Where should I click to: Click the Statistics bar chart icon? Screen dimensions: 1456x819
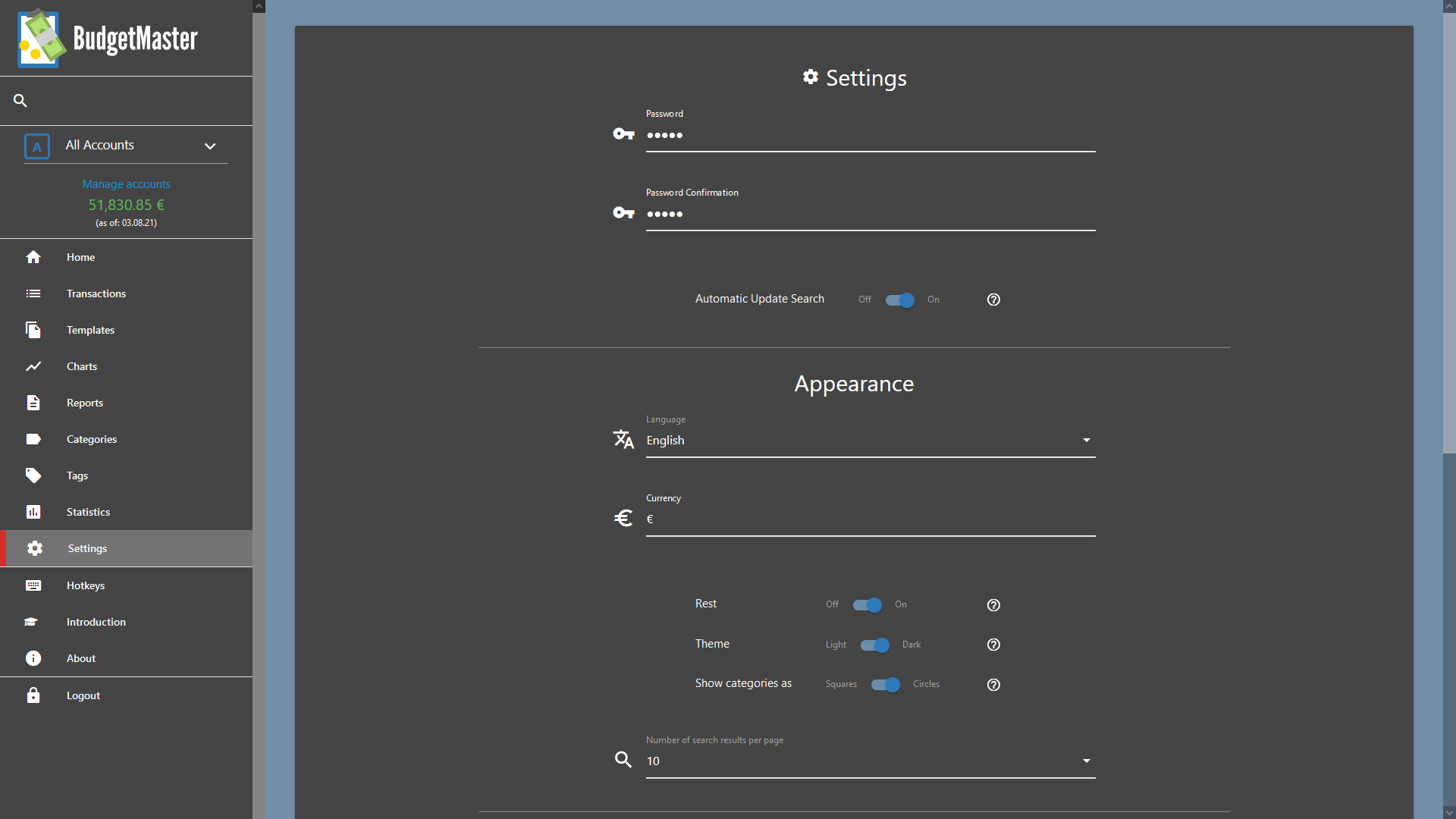(x=33, y=512)
